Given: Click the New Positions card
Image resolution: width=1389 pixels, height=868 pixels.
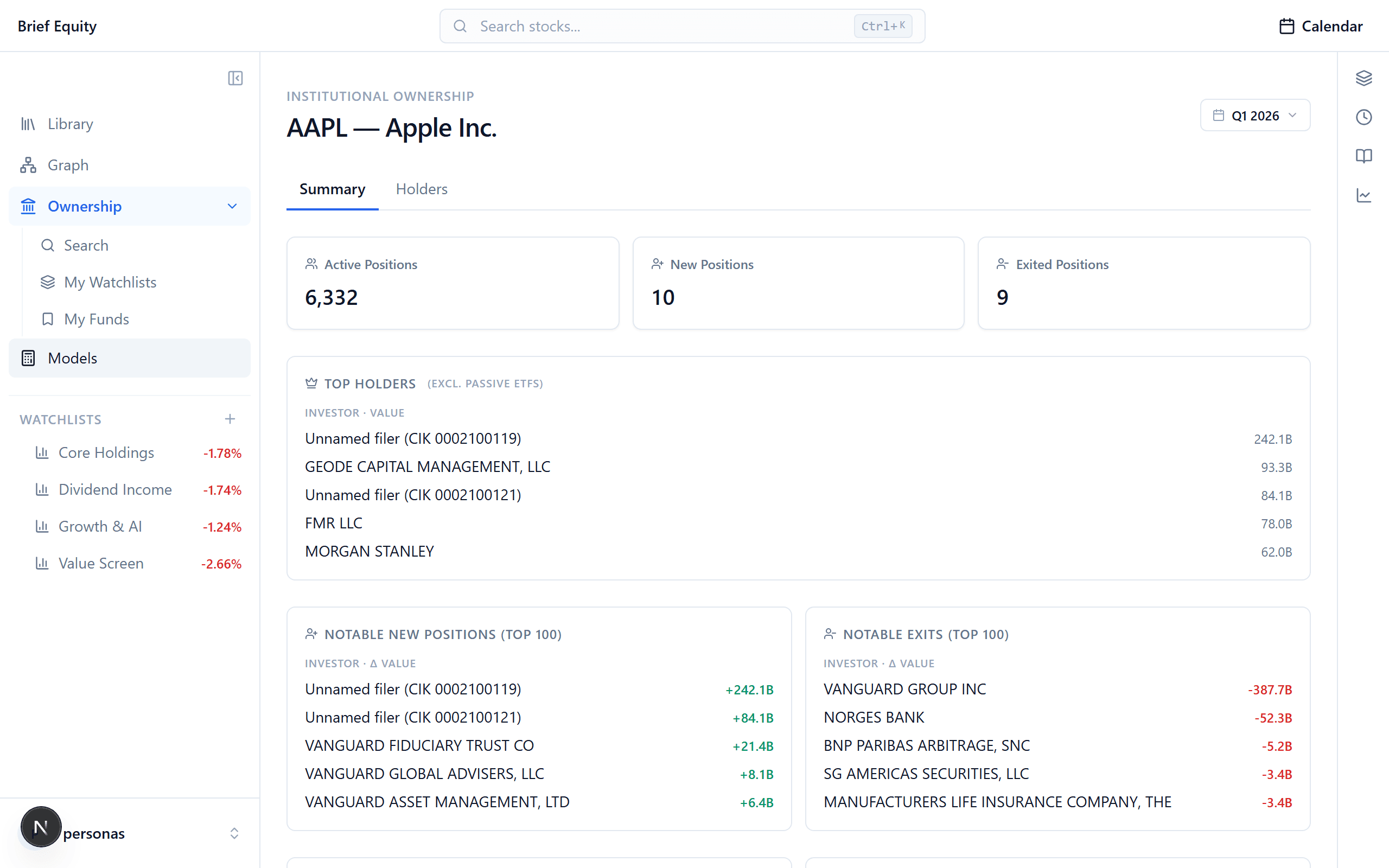Looking at the screenshot, I should (x=798, y=283).
